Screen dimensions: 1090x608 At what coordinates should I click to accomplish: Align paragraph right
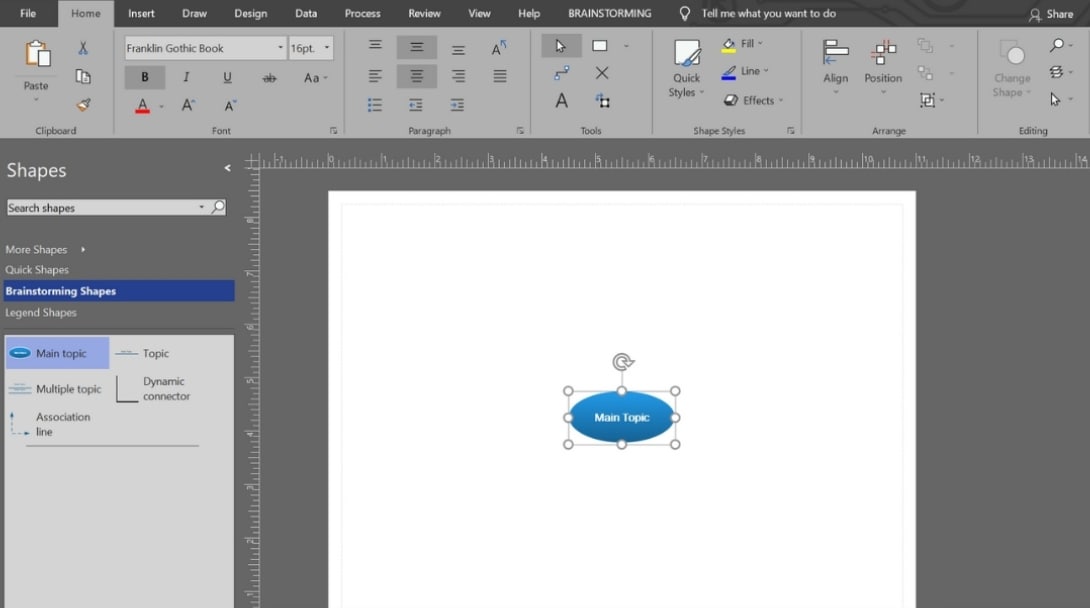[458, 76]
